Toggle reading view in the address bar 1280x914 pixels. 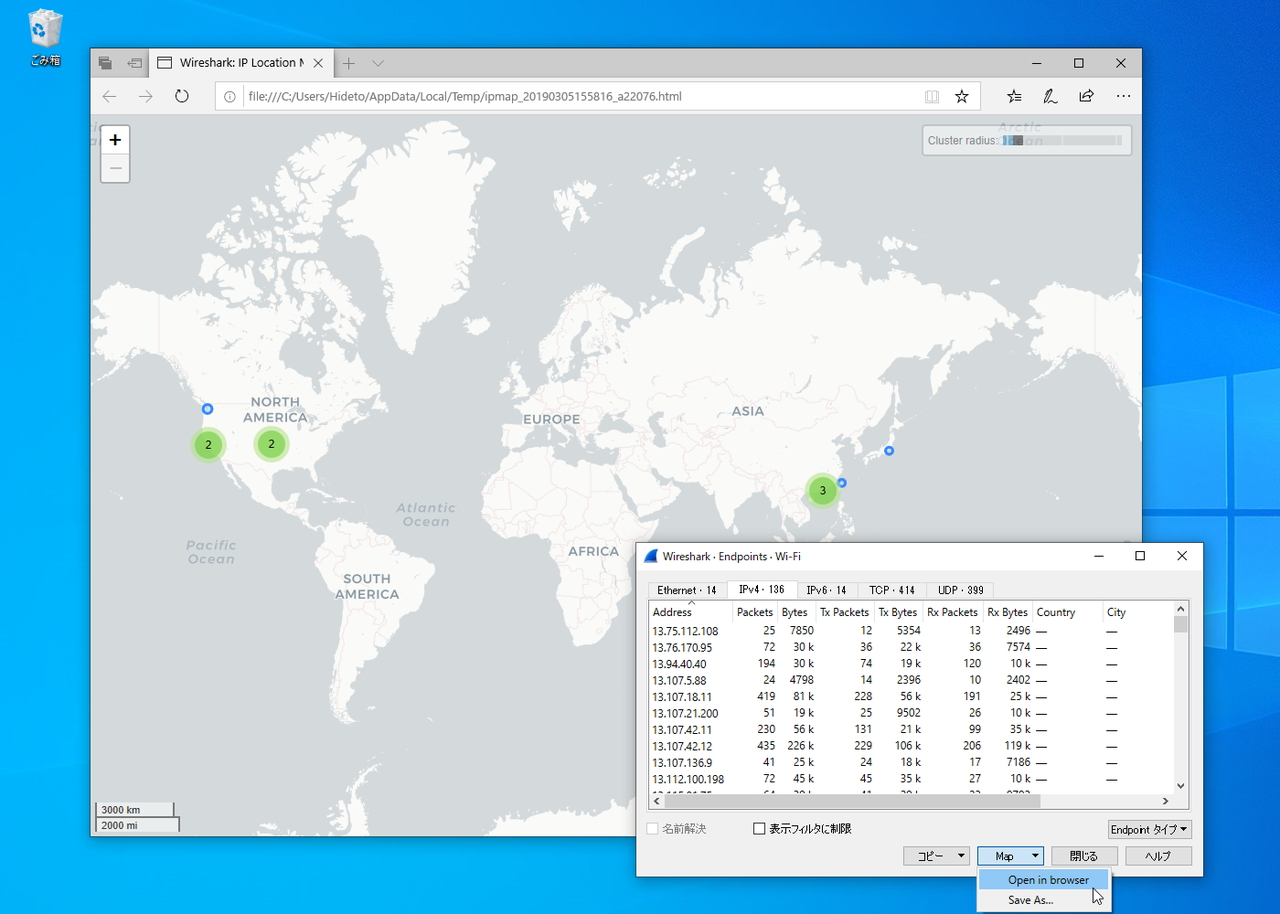[x=931, y=96]
